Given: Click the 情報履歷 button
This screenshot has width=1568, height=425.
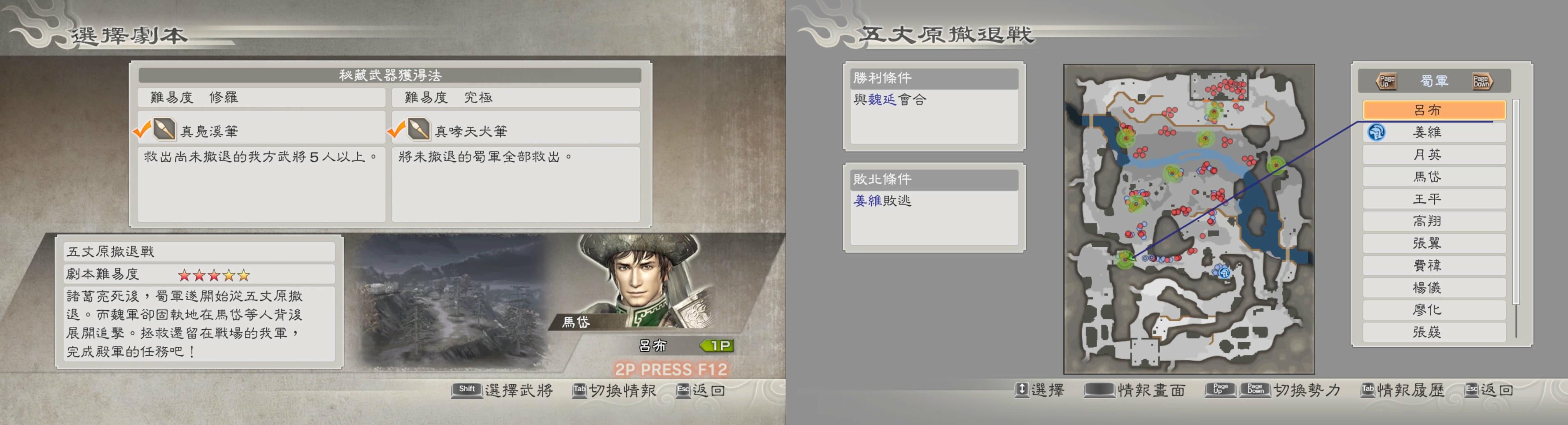Looking at the screenshot, I should click(1403, 390).
